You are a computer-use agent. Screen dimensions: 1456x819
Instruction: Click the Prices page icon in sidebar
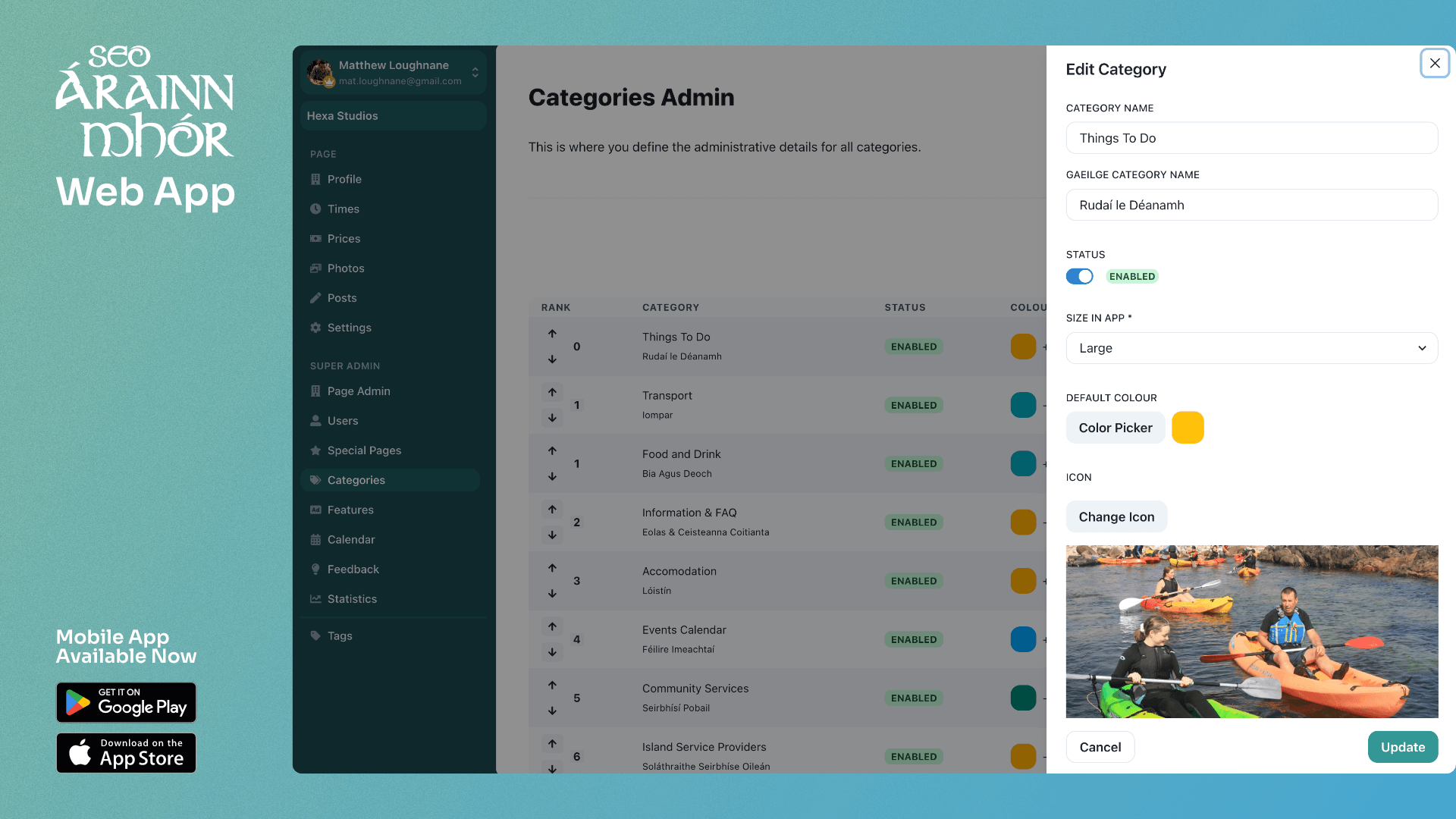tap(316, 238)
